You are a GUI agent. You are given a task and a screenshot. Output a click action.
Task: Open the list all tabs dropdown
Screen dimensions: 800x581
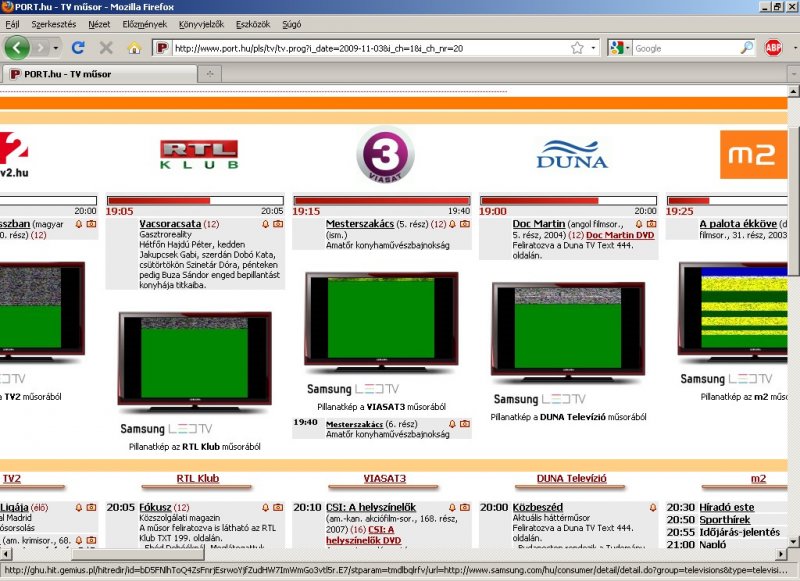coord(794,74)
